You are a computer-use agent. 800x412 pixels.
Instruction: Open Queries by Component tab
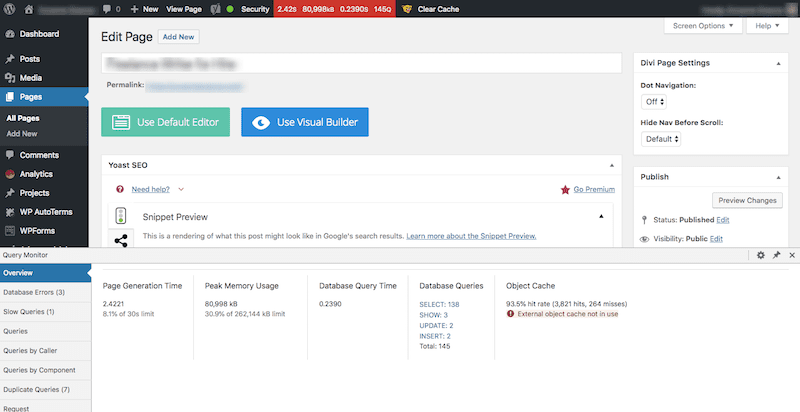click(x=45, y=370)
